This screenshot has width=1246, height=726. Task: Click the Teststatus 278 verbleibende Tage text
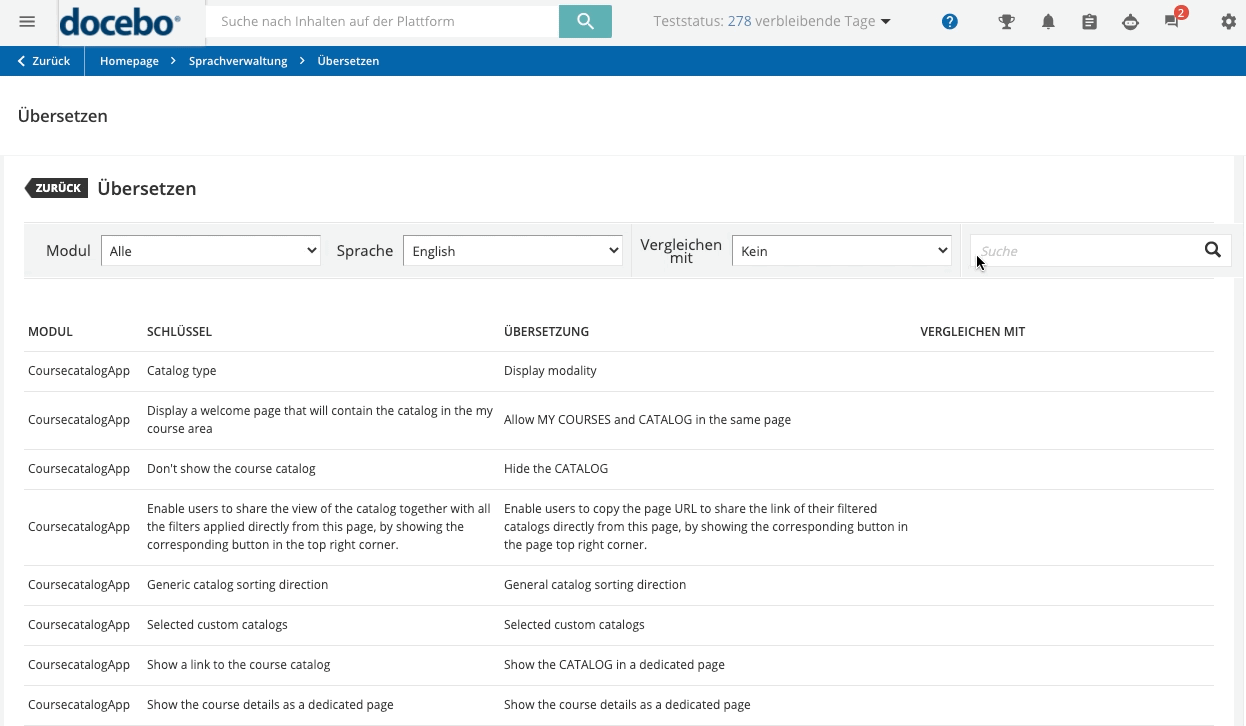pyautogui.click(x=764, y=21)
